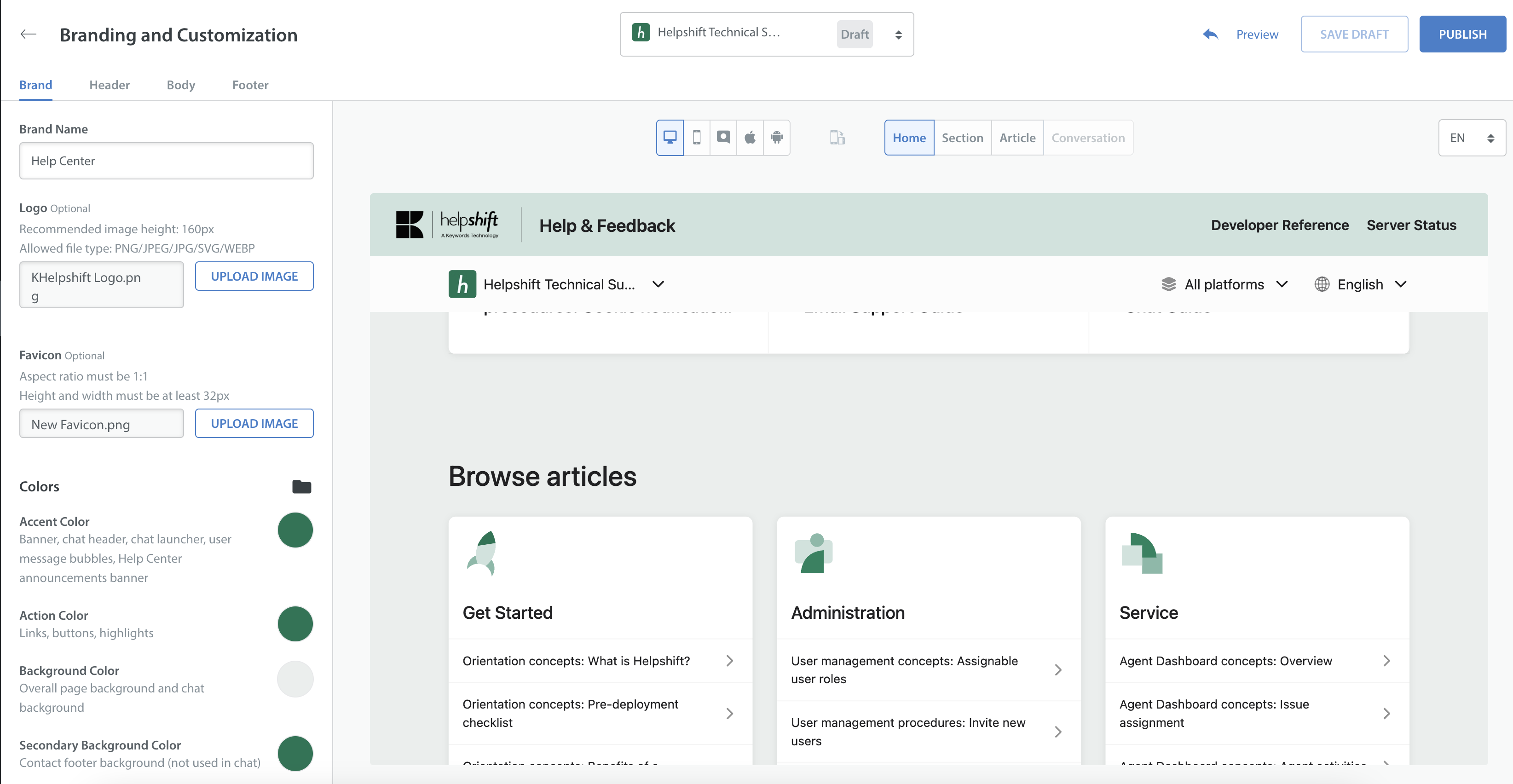
Task: Click the reply arrow icon beside Preview
Action: click(x=1210, y=34)
